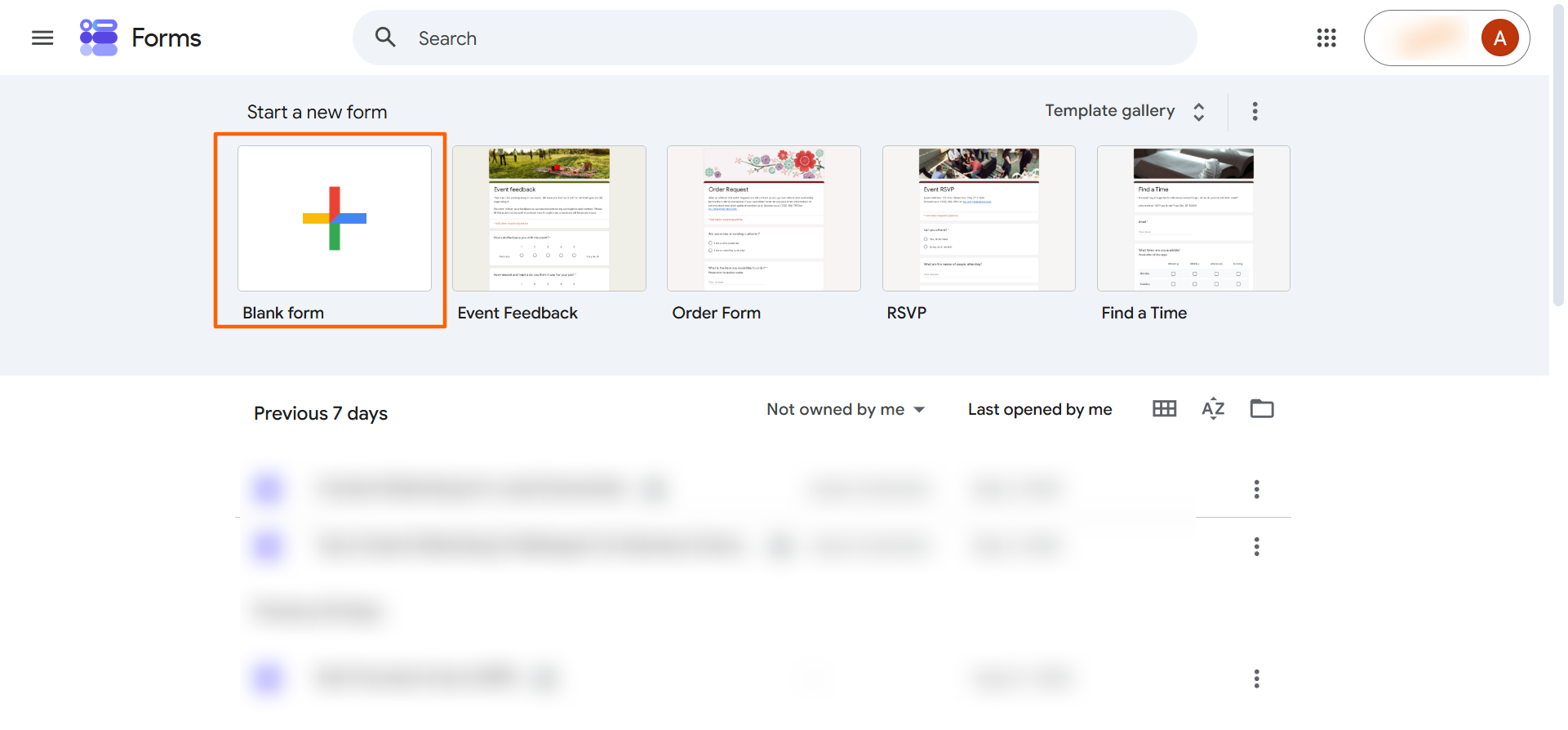This screenshot has height=730, width=1568.
Task: Open the Find a Time template
Action: tap(1193, 218)
